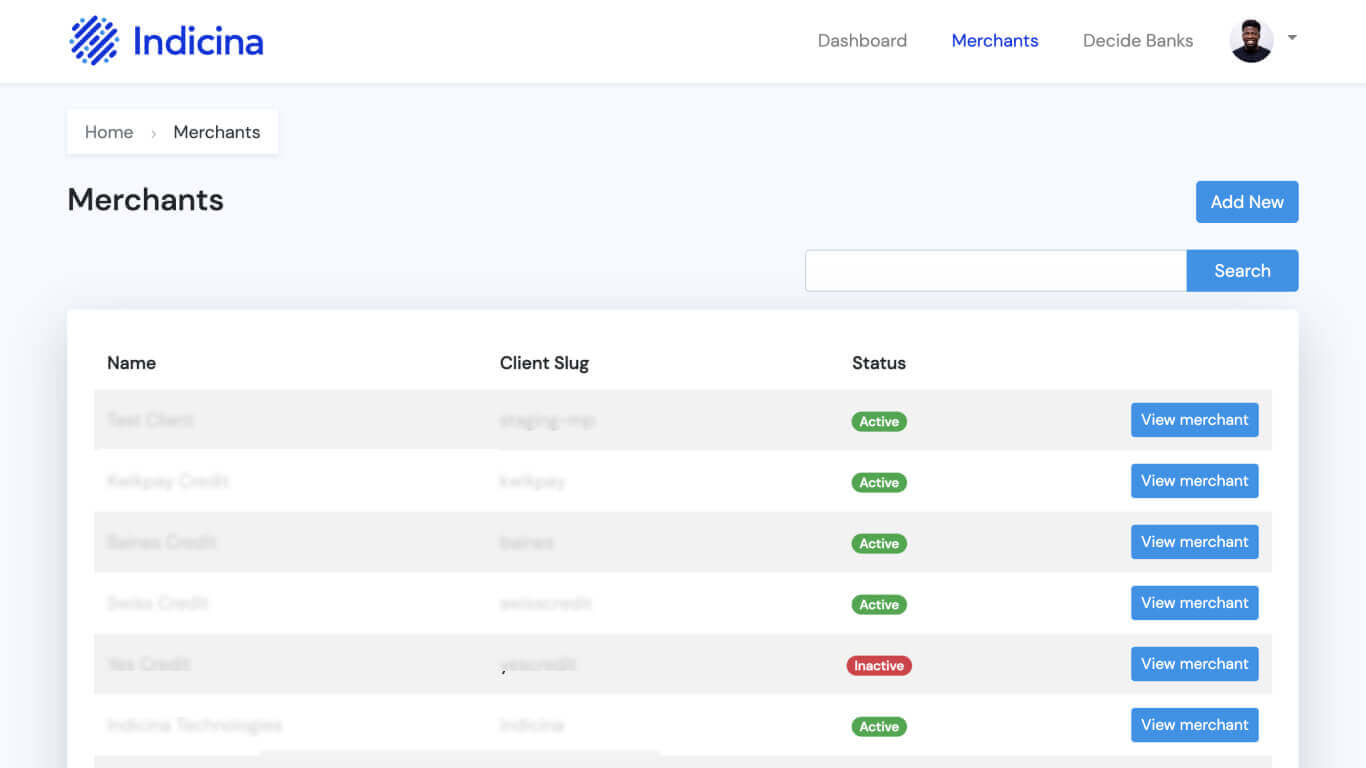Viewport: 1366px width, 768px height.
Task: Click the Active badge in first row
Action: (878, 422)
